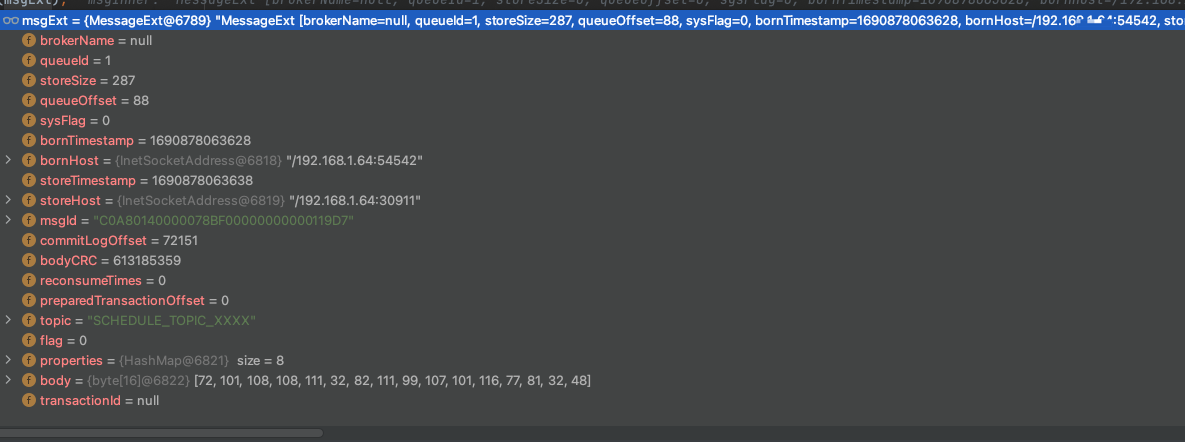Image resolution: width=1185 pixels, height=442 pixels.
Task: Expand the topic SCHEDULE_TOPIC_XXXX node
Action: click(x=8, y=320)
